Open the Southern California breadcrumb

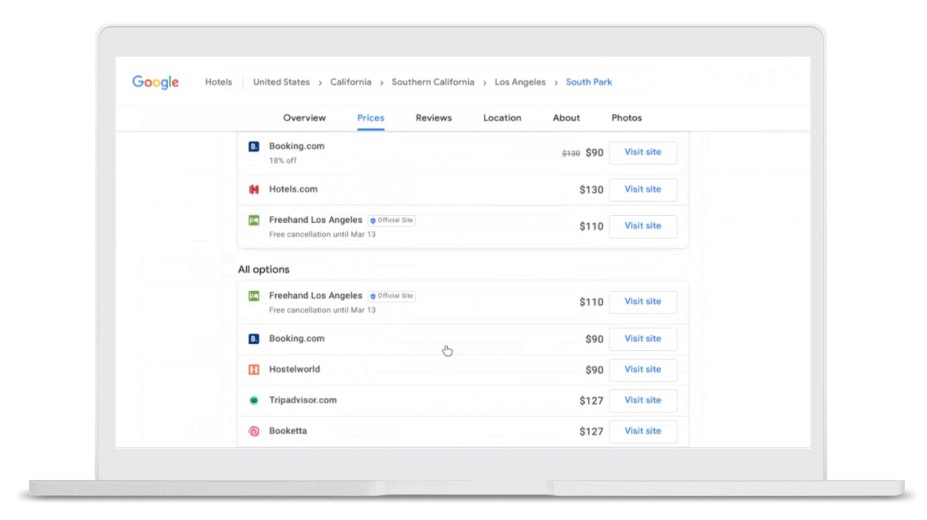[433, 82]
